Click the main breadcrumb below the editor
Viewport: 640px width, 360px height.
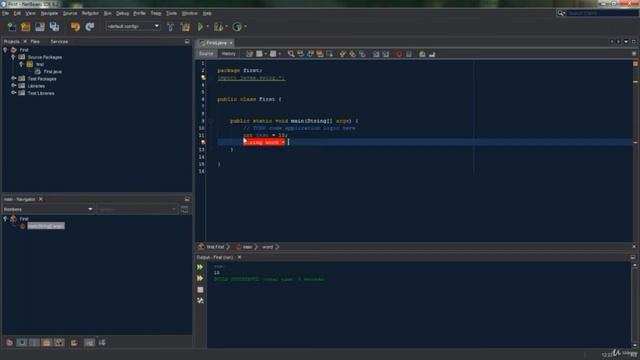[247, 247]
